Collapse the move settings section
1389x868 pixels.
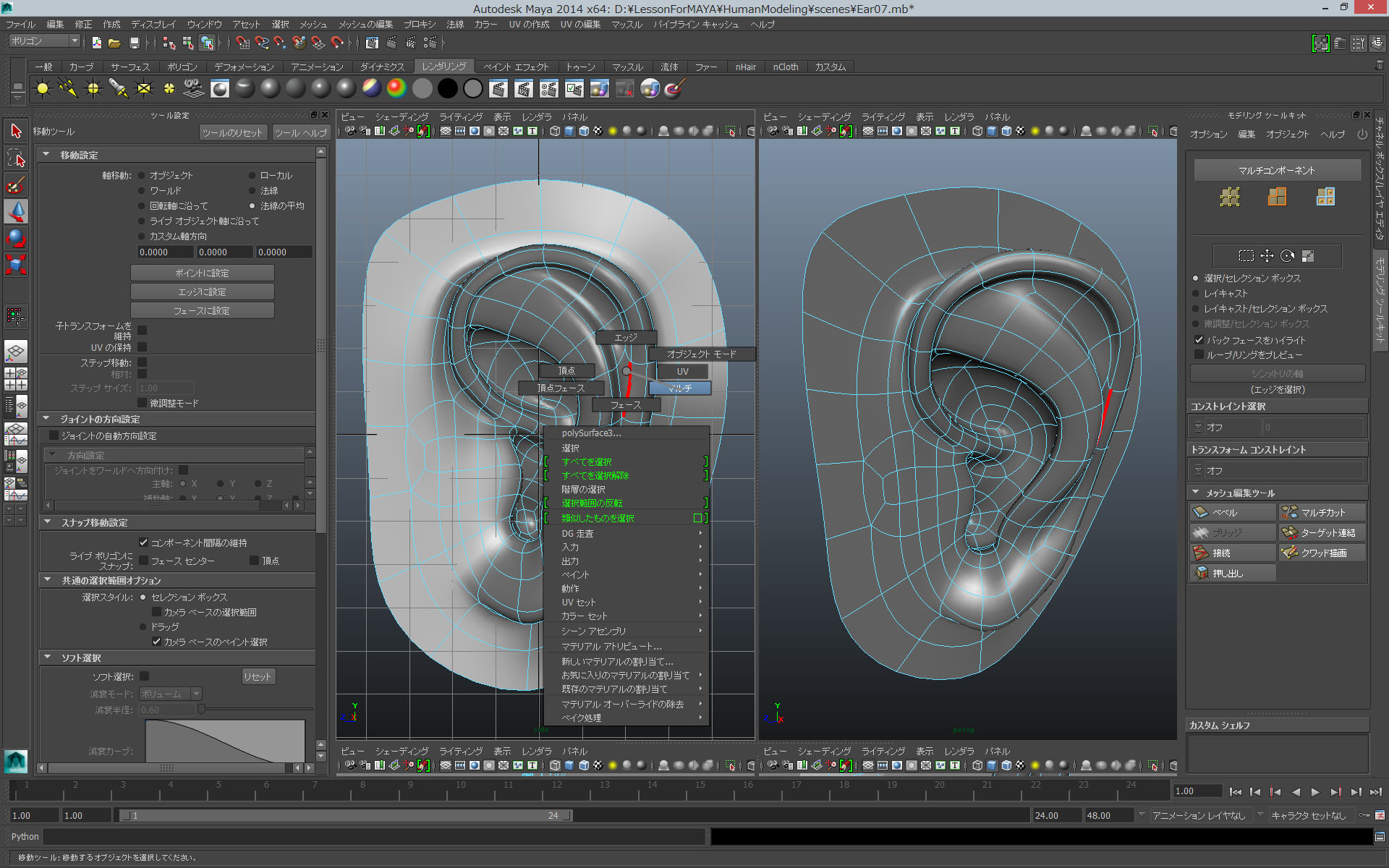(x=46, y=155)
